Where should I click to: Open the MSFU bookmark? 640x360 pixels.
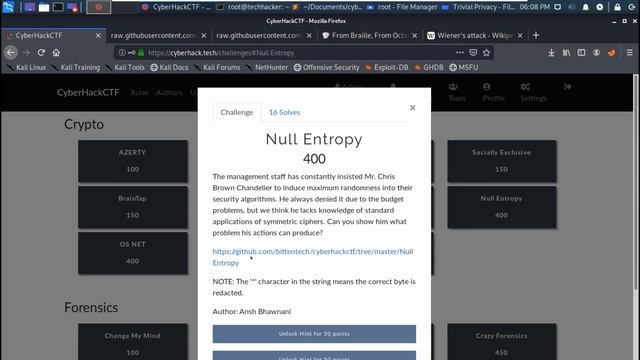[x=464, y=67]
